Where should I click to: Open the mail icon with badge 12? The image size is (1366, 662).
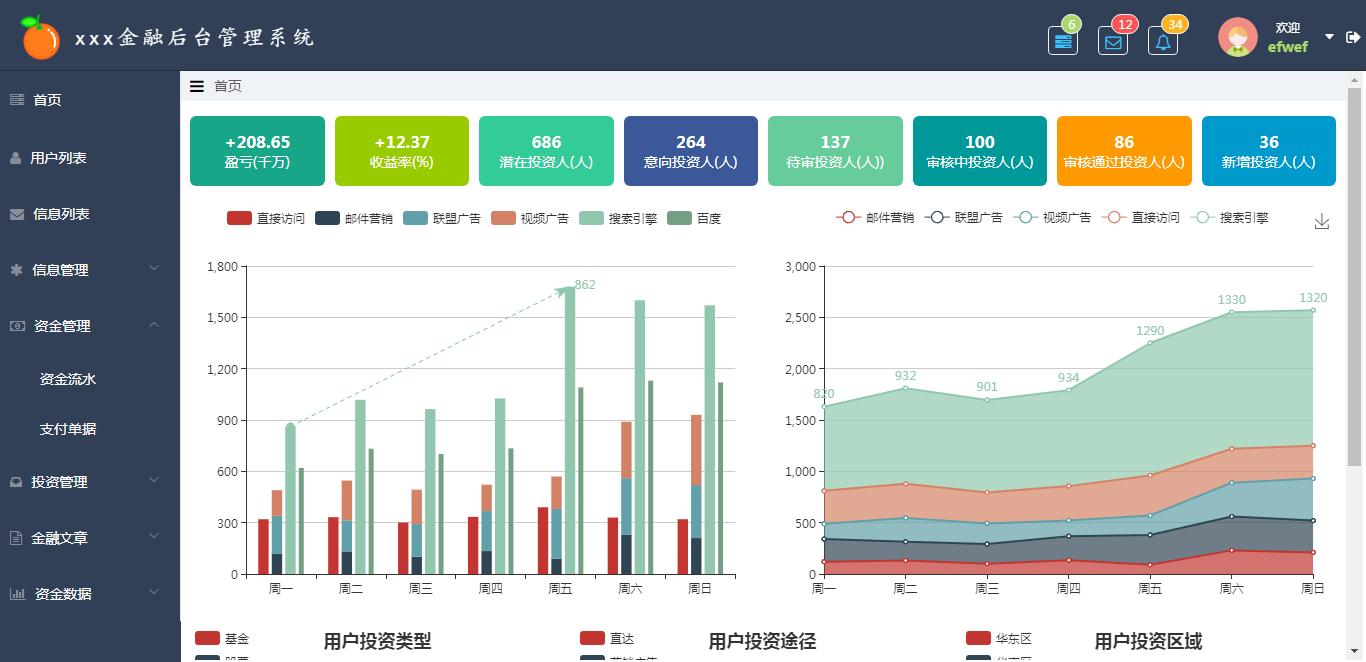[x=1113, y=41]
